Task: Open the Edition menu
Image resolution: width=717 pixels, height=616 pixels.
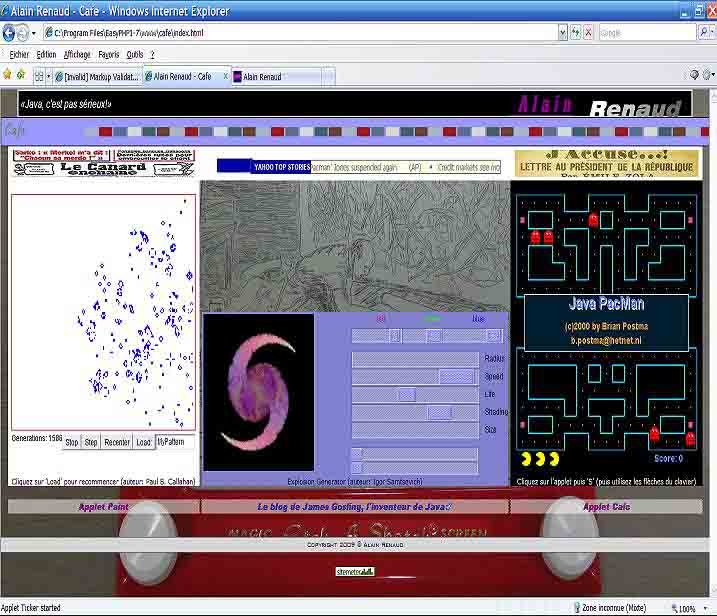Action: click(x=46, y=54)
